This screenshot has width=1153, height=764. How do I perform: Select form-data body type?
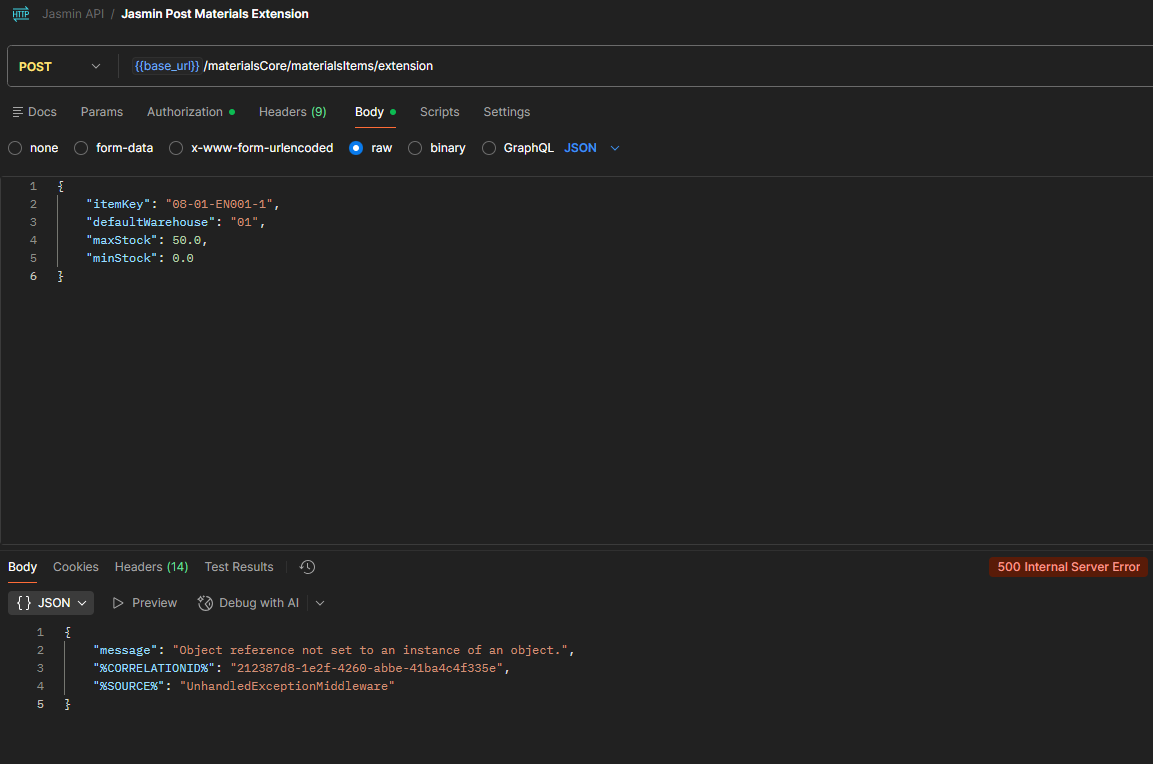click(81, 148)
